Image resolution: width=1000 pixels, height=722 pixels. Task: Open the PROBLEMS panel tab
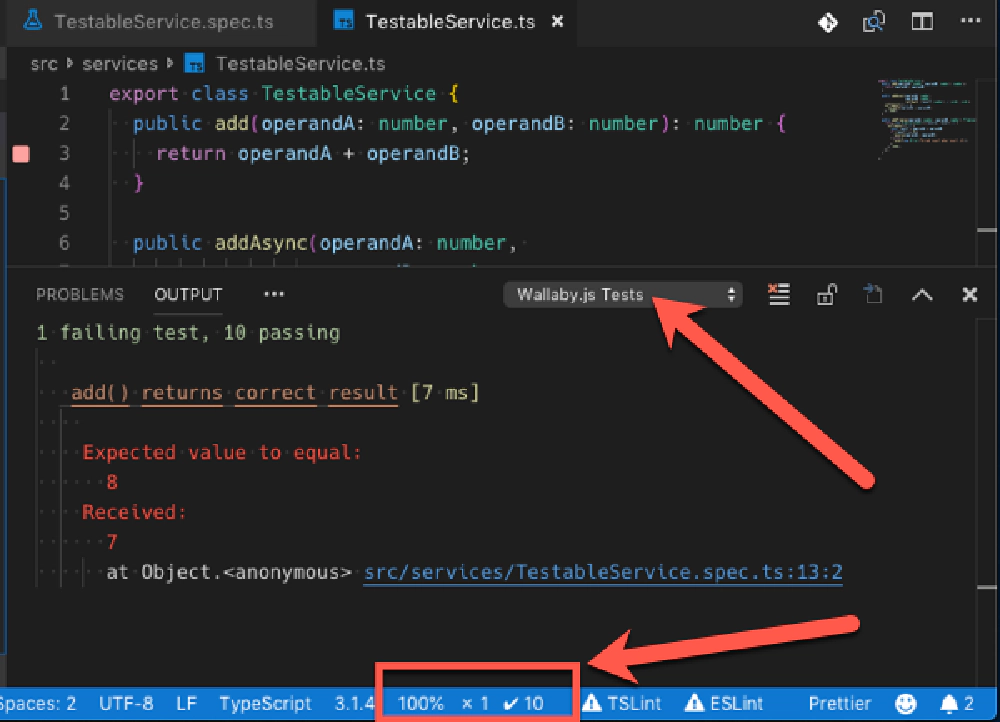coord(80,294)
